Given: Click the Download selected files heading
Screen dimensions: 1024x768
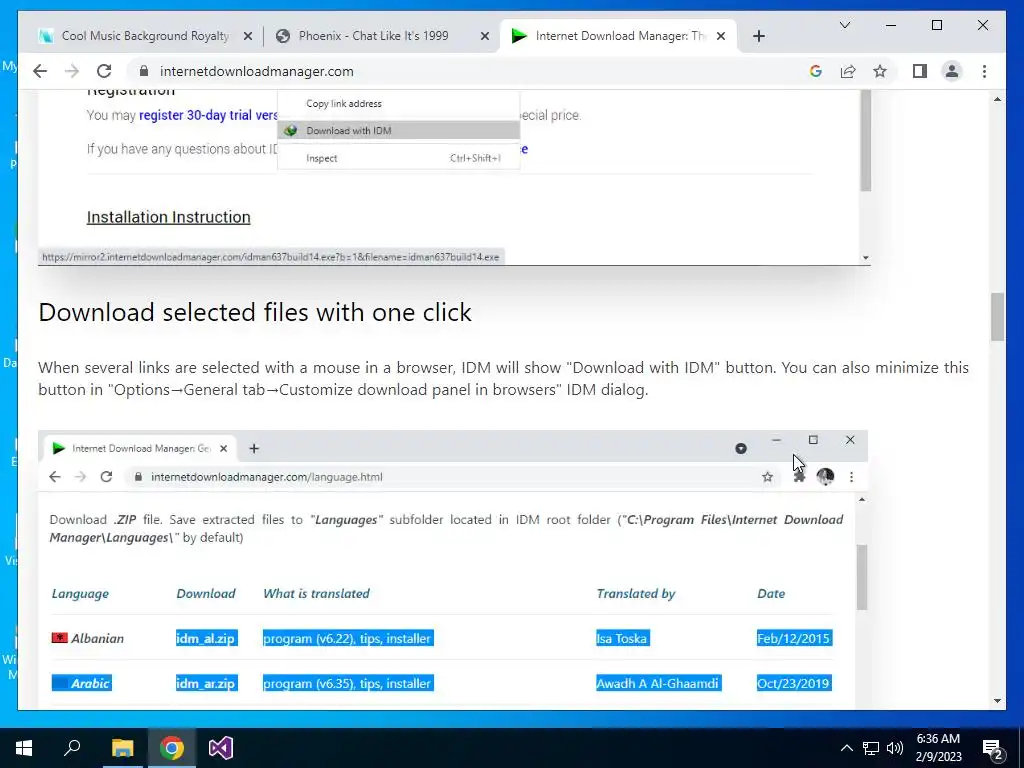Looking at the screenshot, I should coord(255,312).
